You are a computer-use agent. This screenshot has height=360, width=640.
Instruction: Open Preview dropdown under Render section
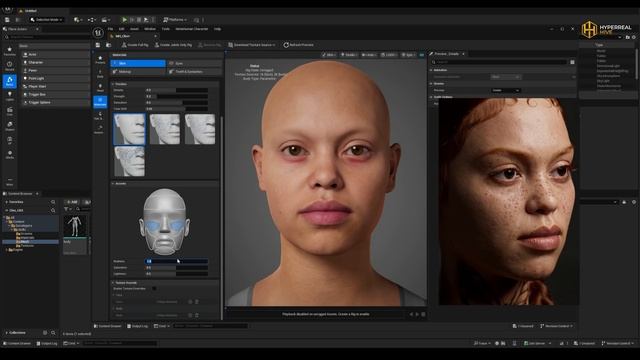click(x=505, y=90)
